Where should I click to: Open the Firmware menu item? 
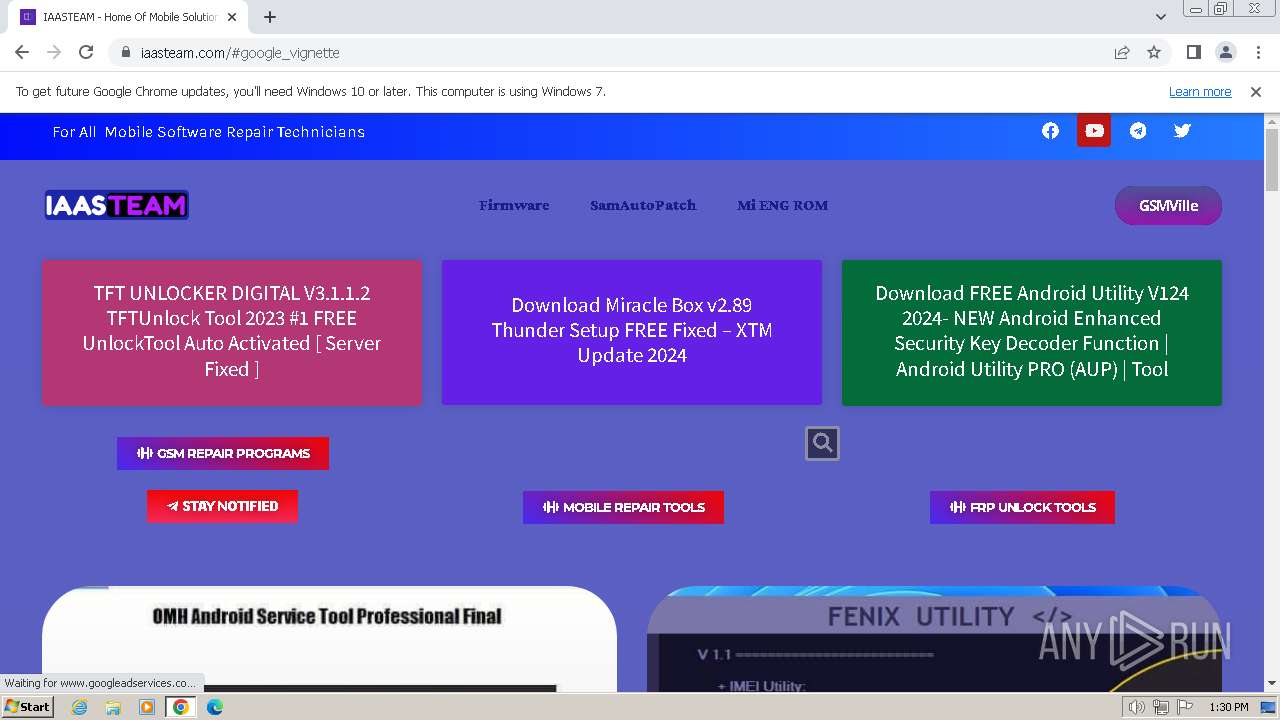pos(514,205)
